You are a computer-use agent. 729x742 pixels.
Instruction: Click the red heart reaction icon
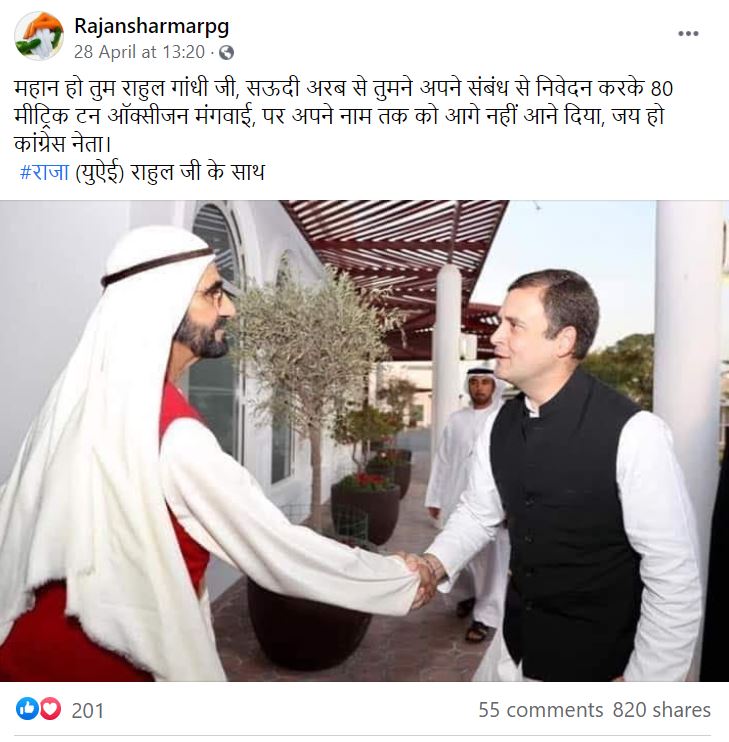(50, 708)
